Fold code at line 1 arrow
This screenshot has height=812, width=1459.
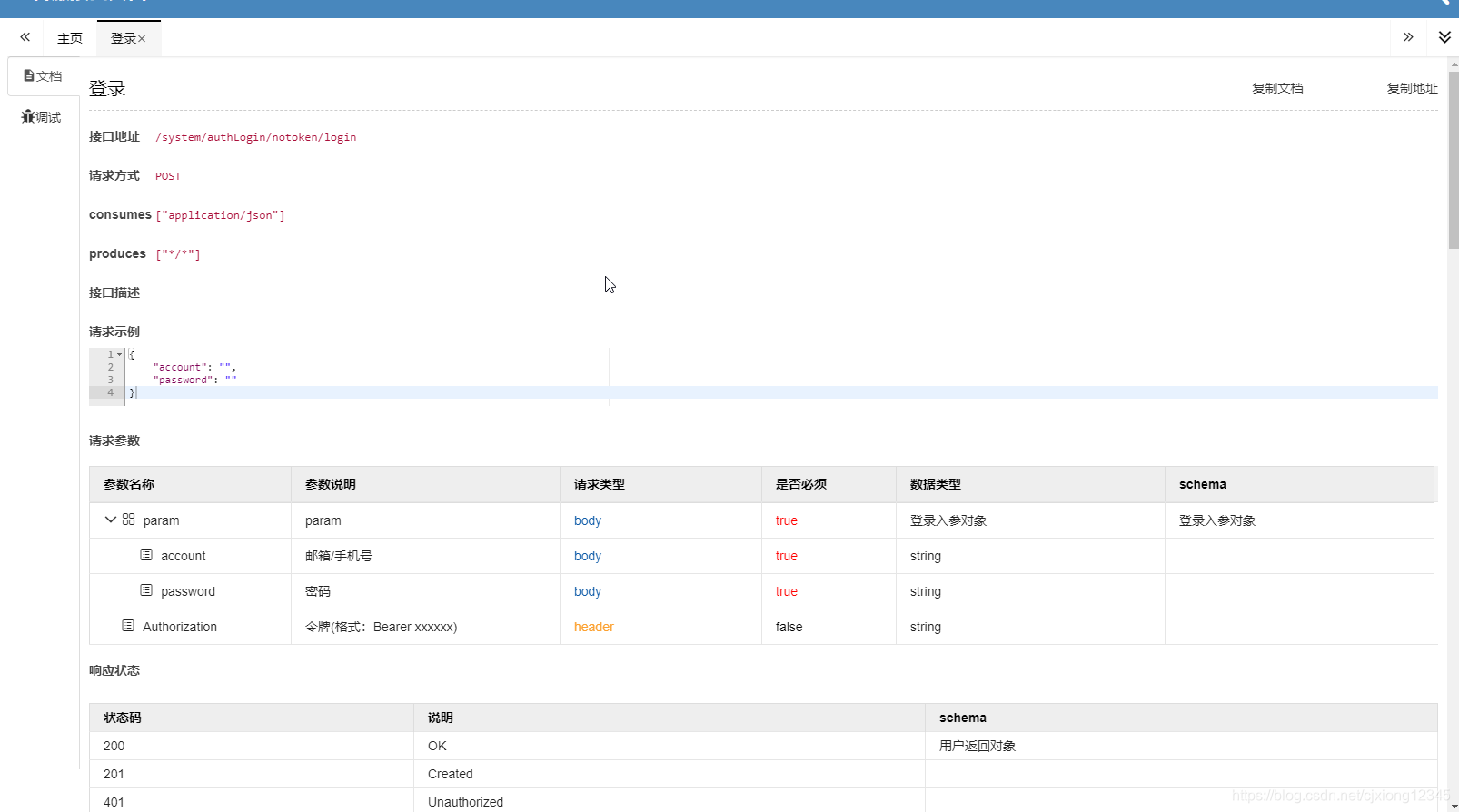coord(119,354)
